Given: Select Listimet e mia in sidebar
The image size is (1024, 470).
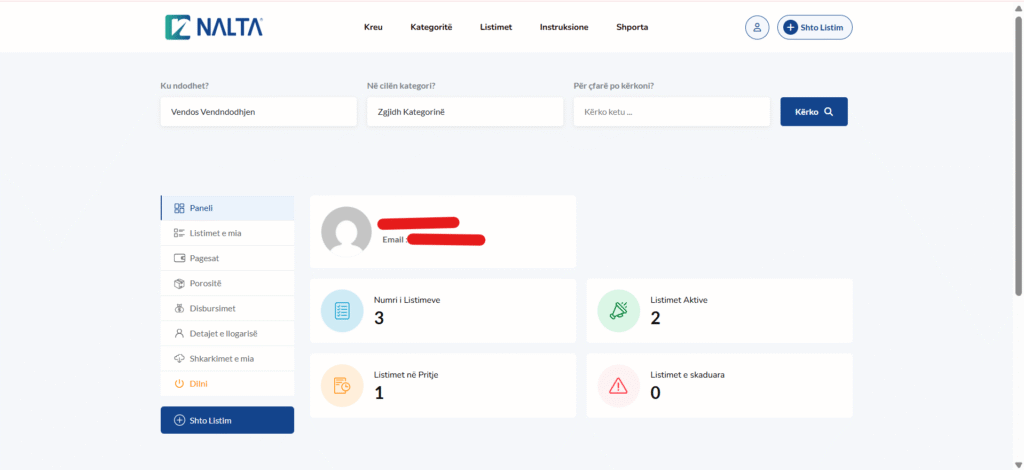Looking at the screenshot, I should (x=215, y=233).
